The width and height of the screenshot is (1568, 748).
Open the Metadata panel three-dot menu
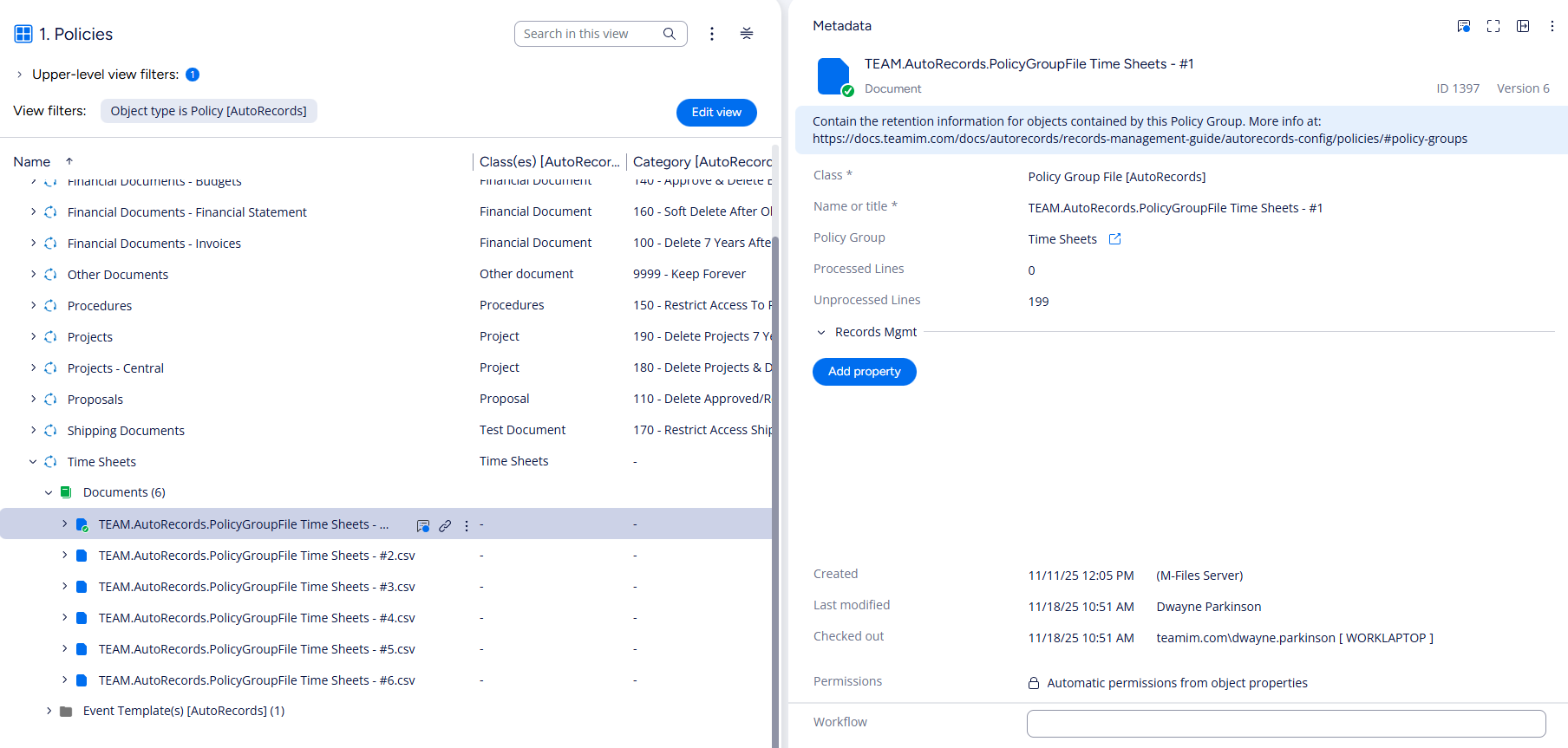tap(1552, 26)
